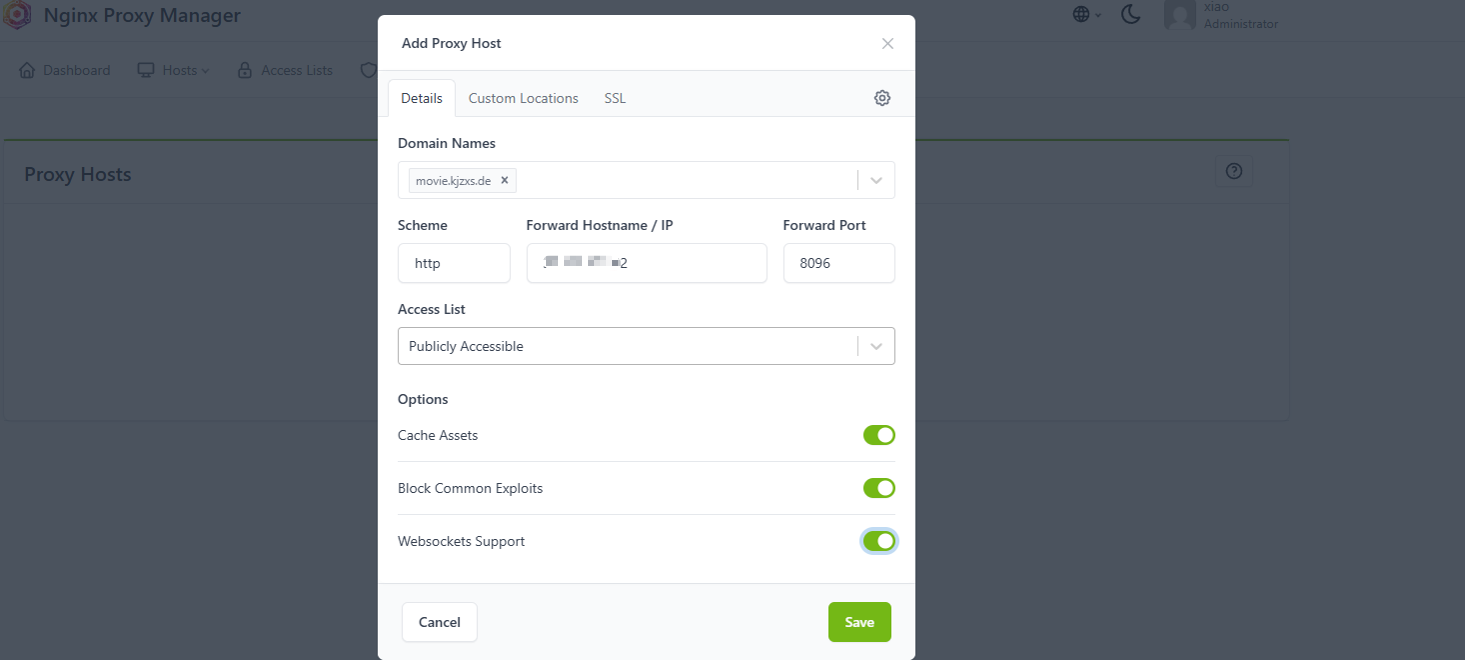The width and height of the screenshot is (1465, 660).
Task: Toggle dark mode with the moon icon
Action: 1131,14
